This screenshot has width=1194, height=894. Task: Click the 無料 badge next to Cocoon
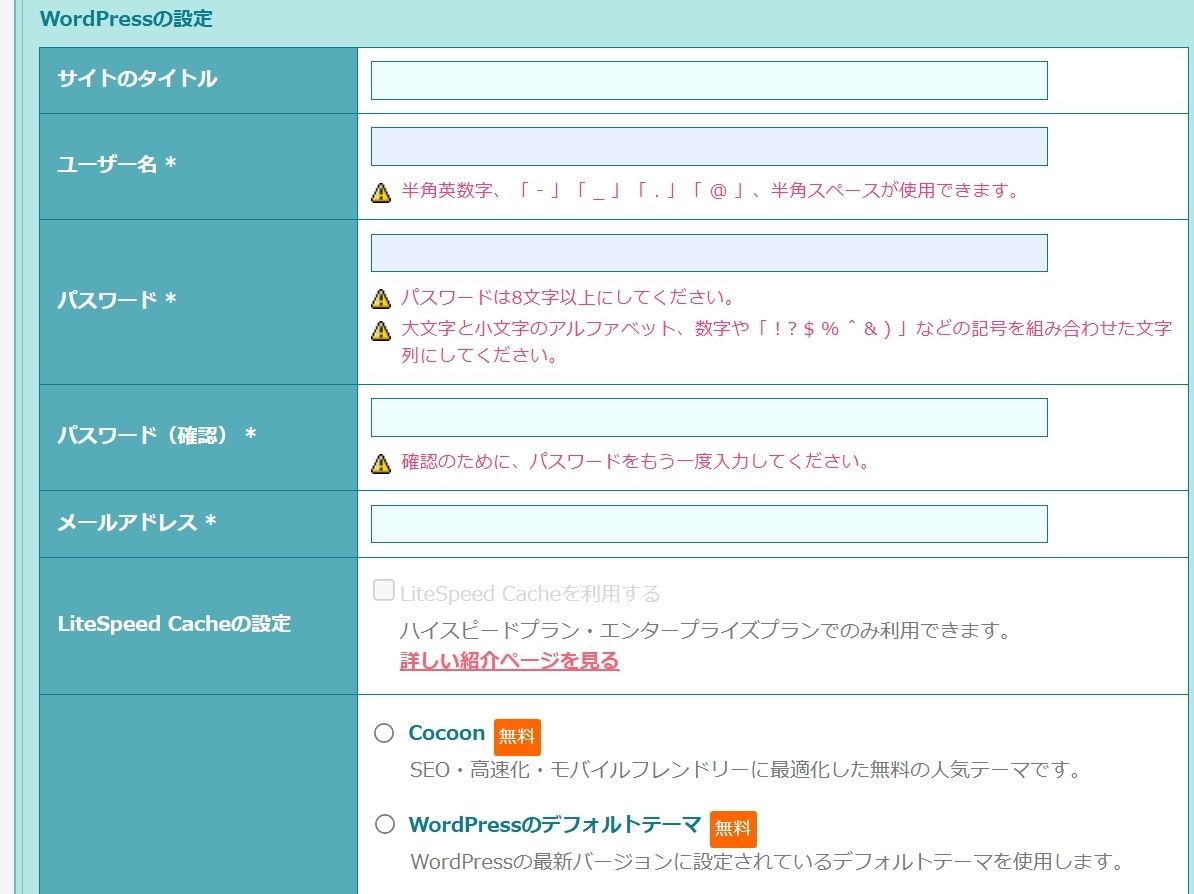[517, 736]
